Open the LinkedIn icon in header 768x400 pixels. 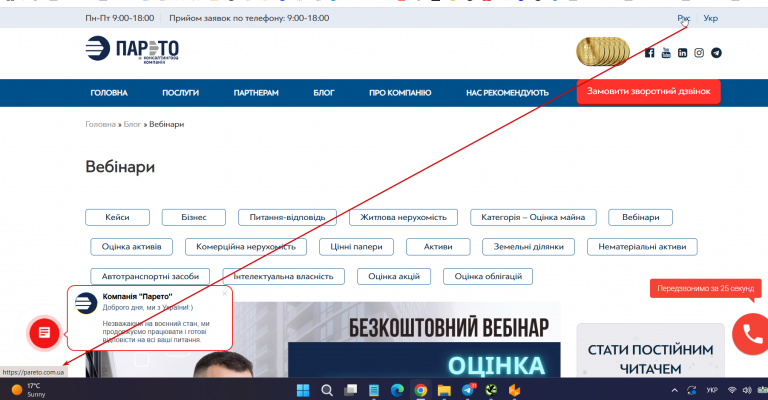(682, 53)
